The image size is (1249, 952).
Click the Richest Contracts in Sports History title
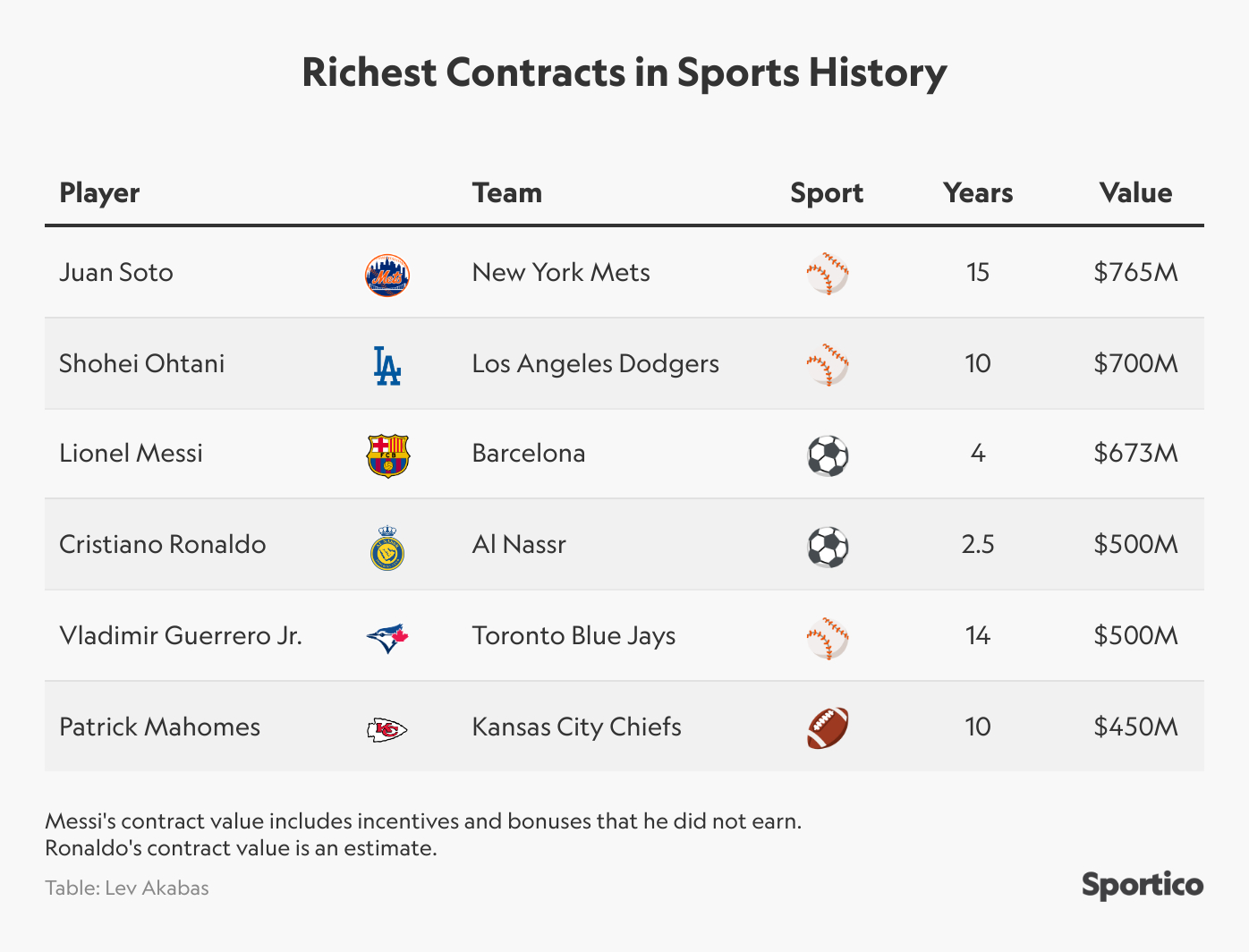tap(624, 73)
